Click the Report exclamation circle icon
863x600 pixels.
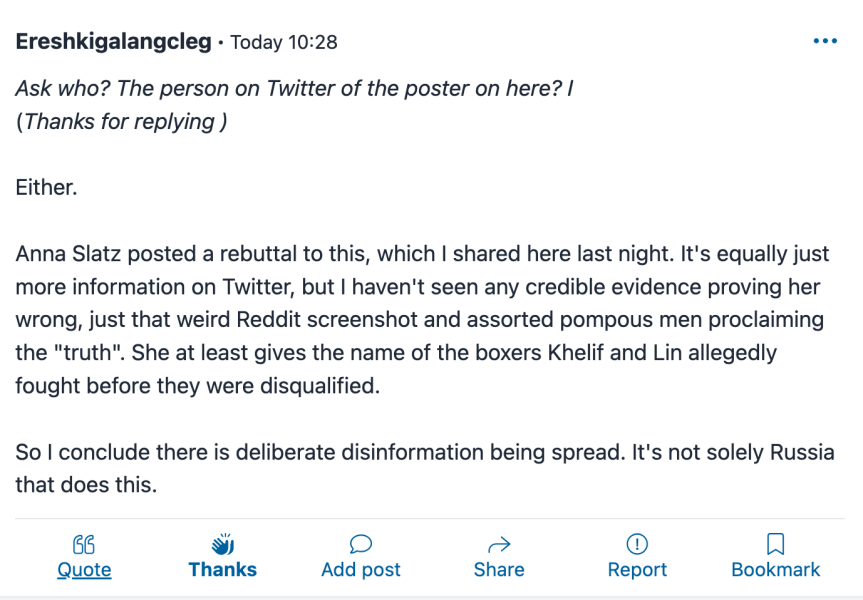[x=637, y=544]
